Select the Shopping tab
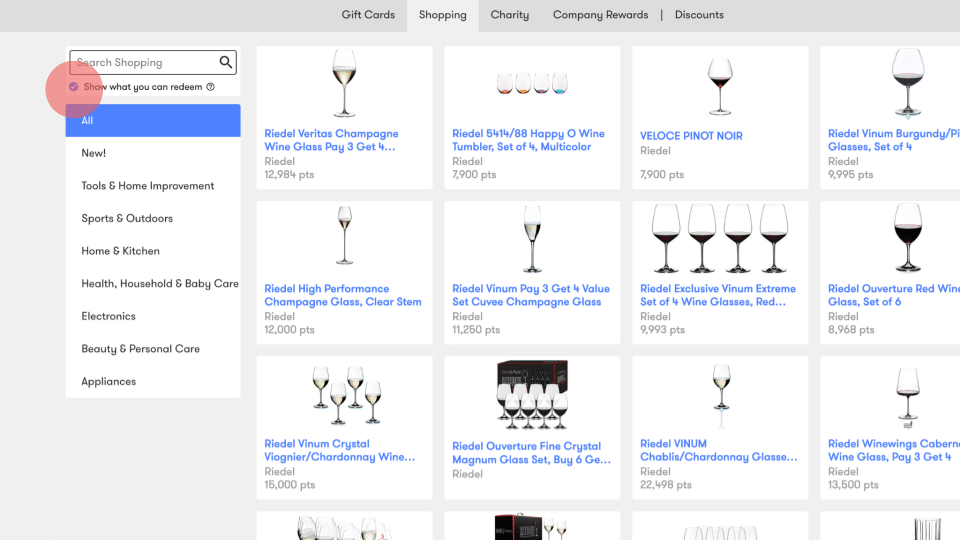Viewport: 960px width, 540px height. tap(443, 15)
